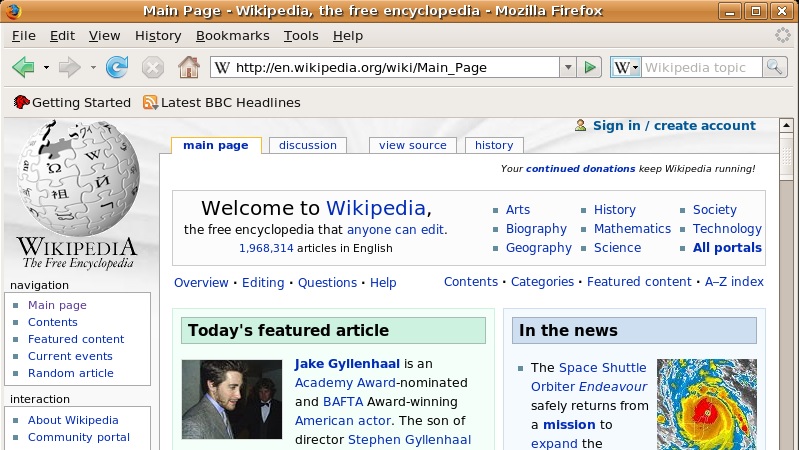Click Sign in / create account link
This screenshot has width=799, height=450.
[x=673, y=125]
